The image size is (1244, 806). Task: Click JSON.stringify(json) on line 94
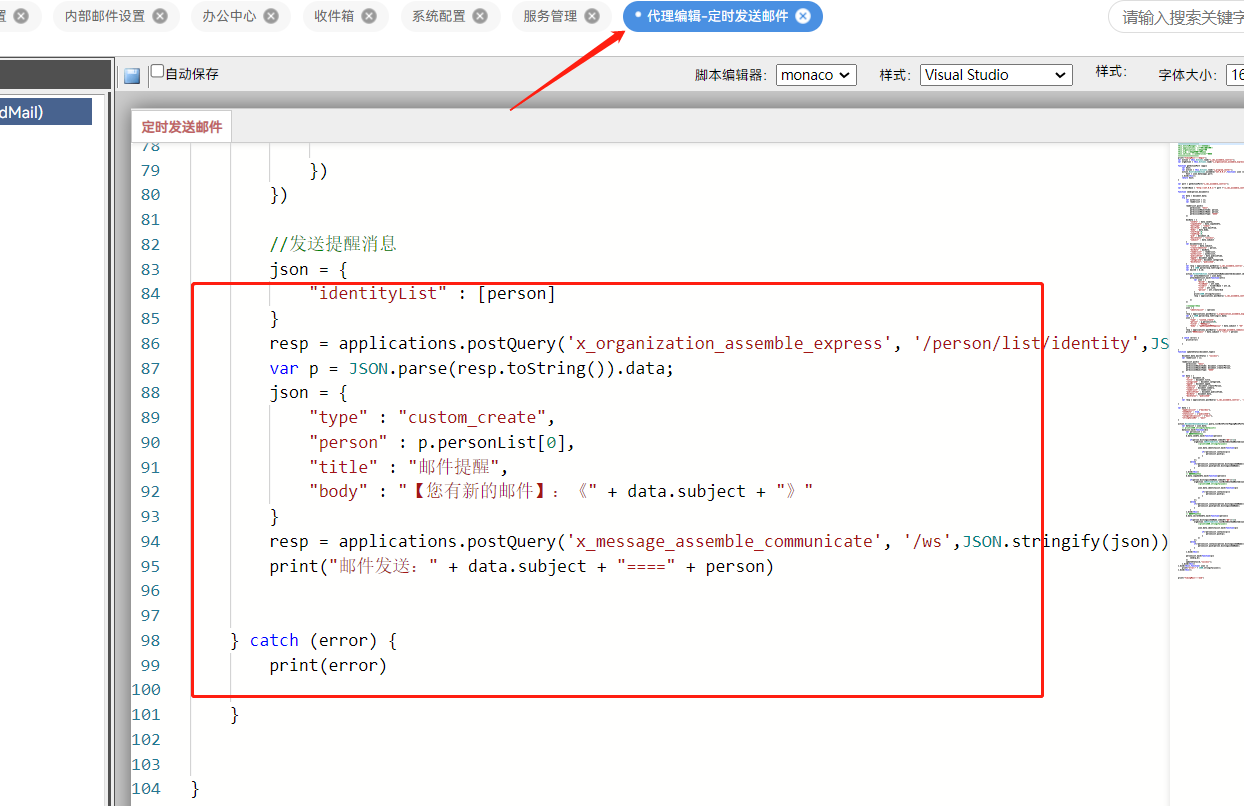coord(1060,541)
